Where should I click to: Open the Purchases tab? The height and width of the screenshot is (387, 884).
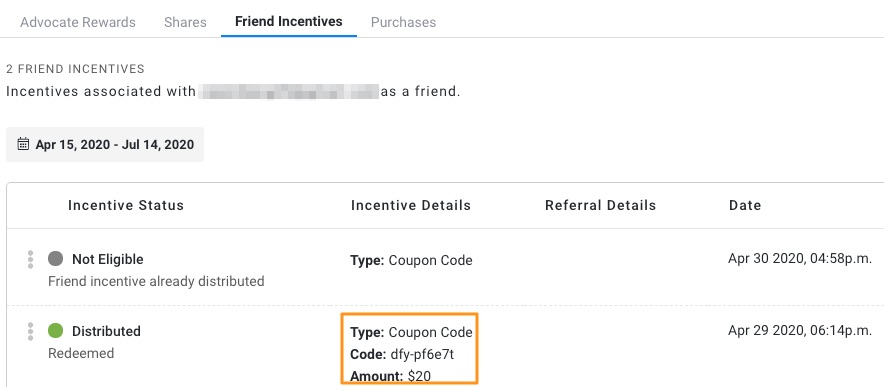403,22
